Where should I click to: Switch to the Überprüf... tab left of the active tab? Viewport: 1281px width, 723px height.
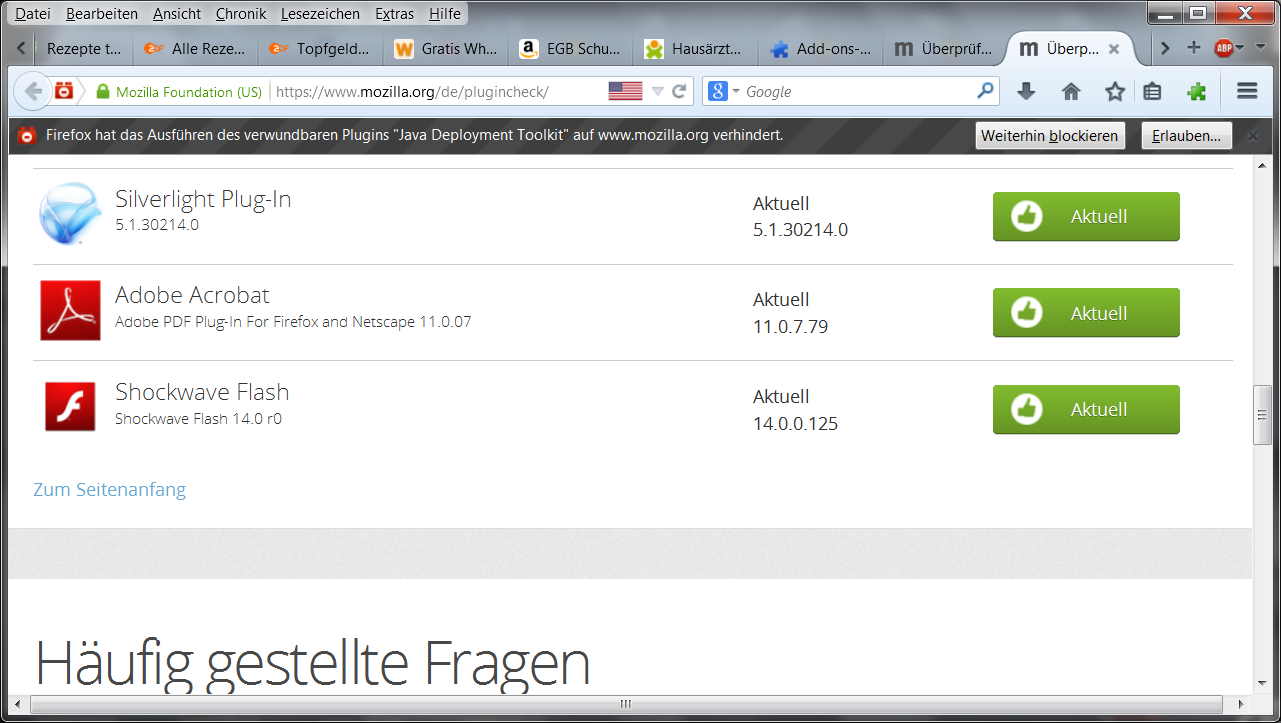pyautogui.click(x=946, y=48)
